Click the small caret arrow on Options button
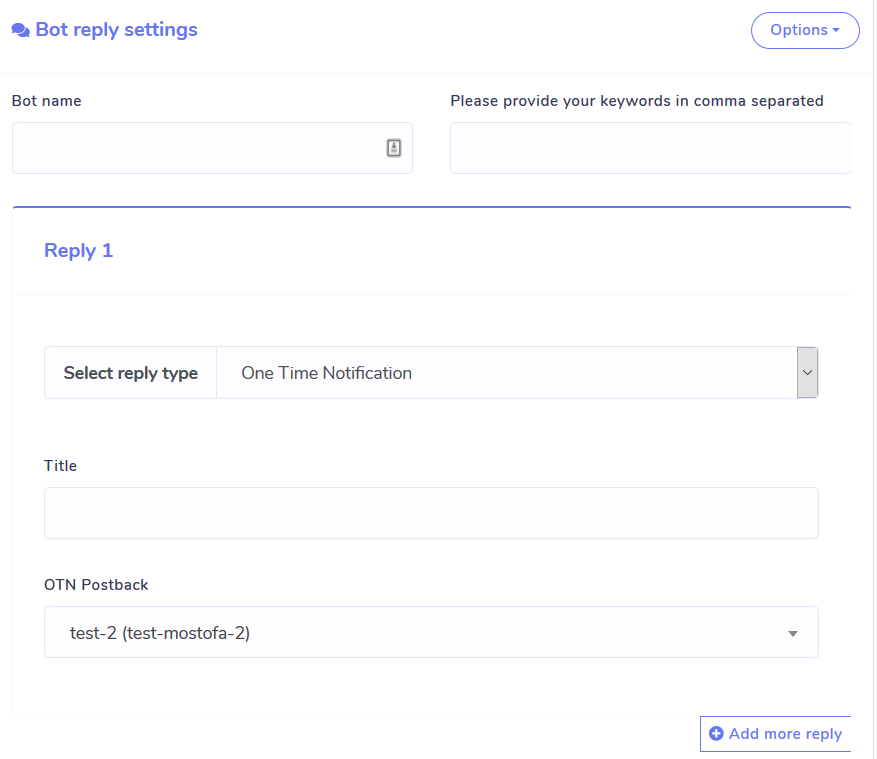 pos(836,30)
